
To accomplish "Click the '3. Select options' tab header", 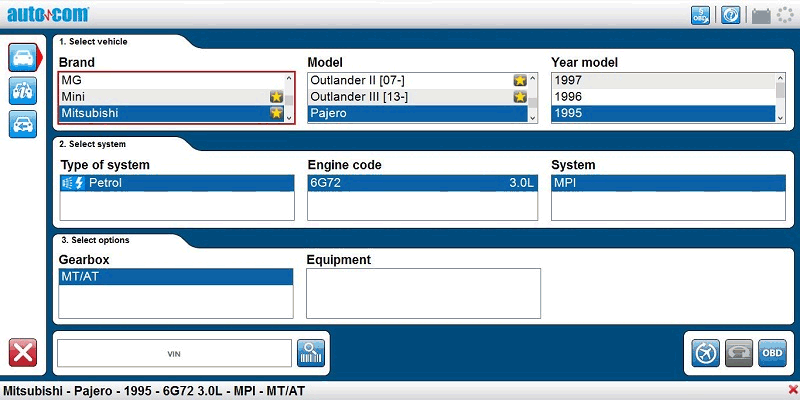I will (x=94, y=240).
